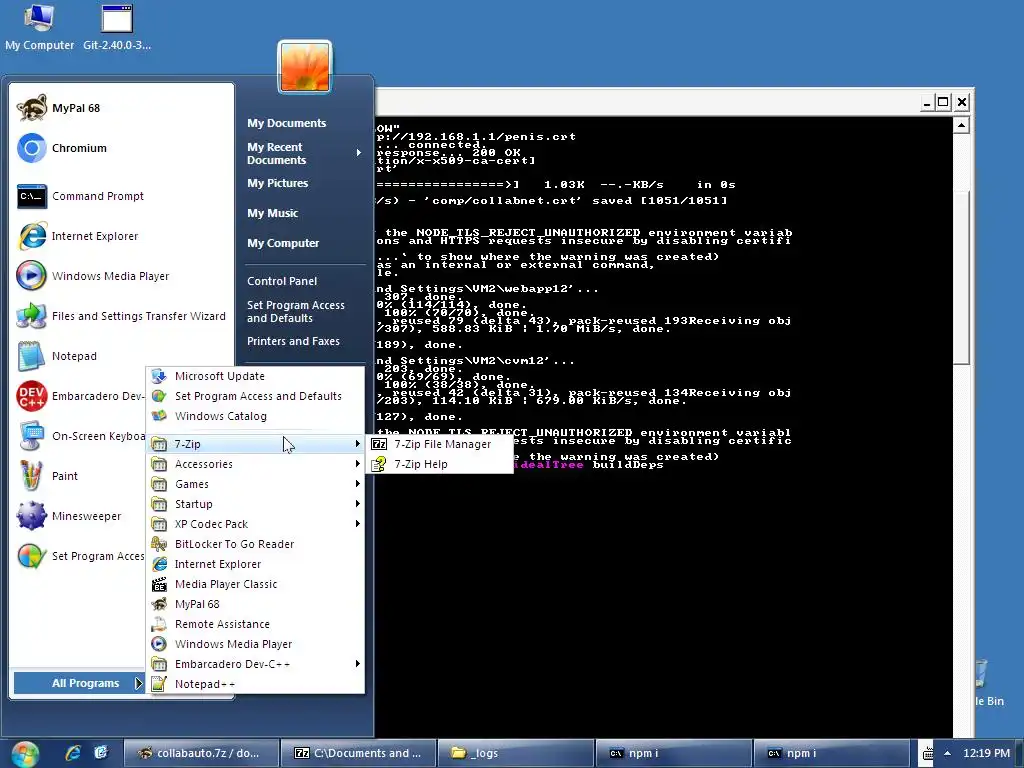
Task: Expand the Games program folder
Action: [256, 484]
